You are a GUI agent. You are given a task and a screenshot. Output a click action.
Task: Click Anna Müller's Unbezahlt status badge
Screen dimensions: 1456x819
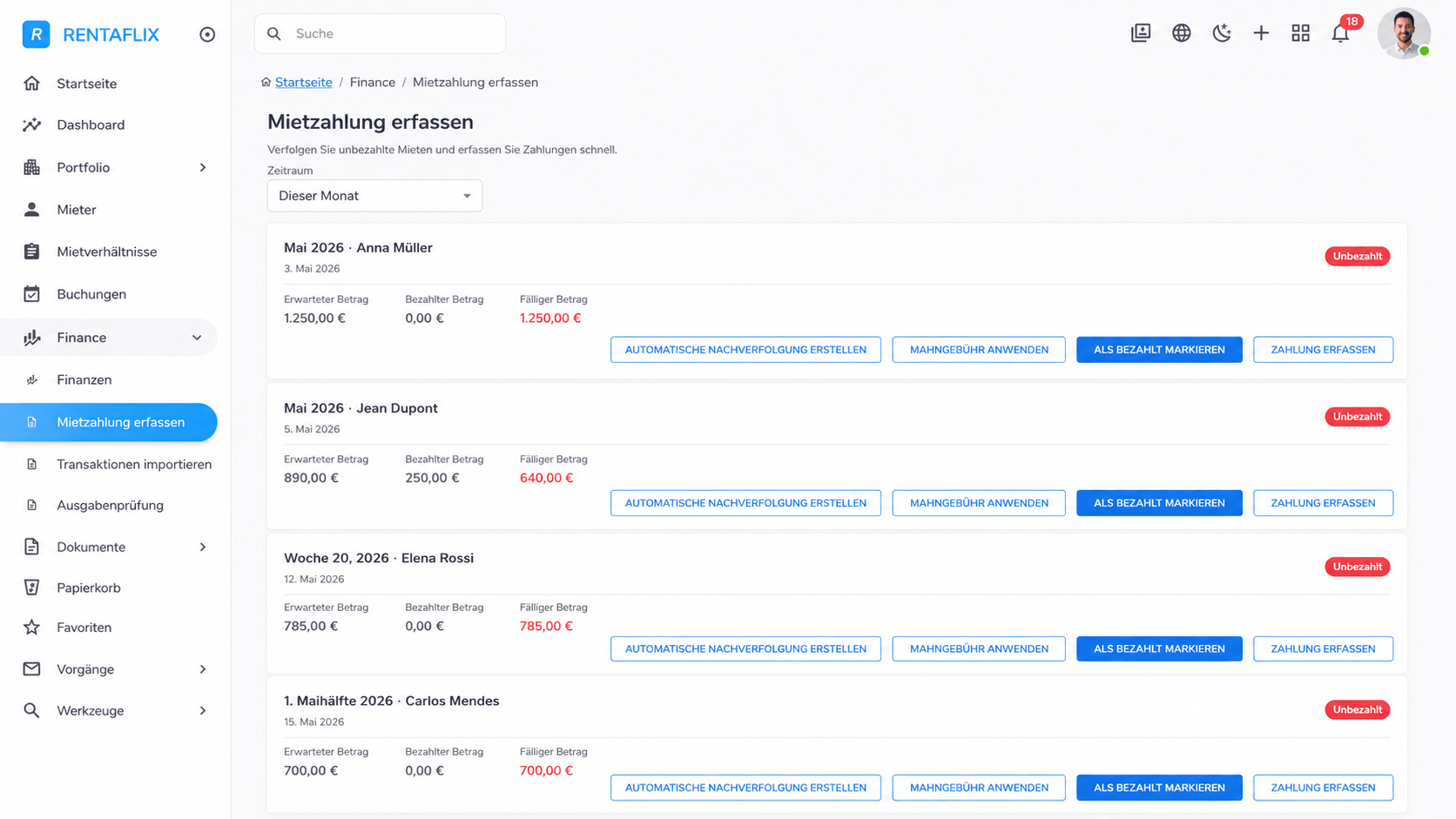pyautogui.click(x=1357, y=256)
